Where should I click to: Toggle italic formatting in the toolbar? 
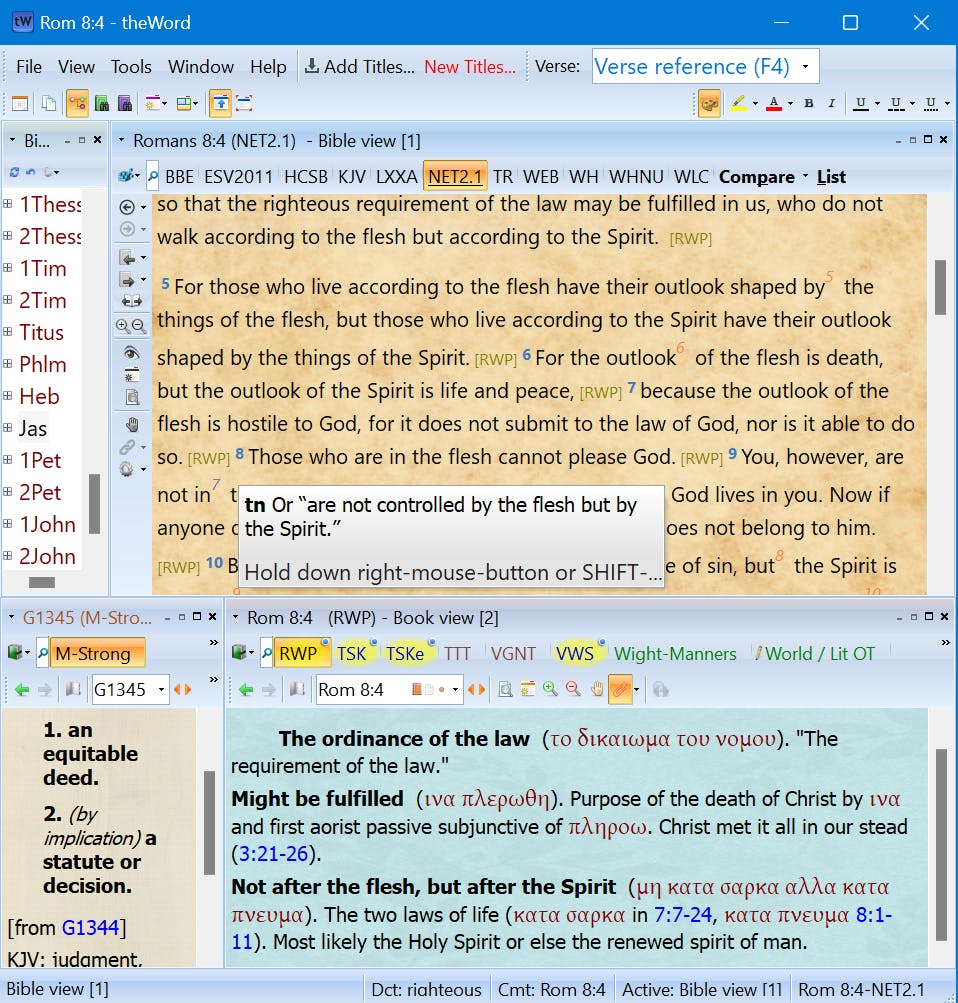[x=831, y=103]
